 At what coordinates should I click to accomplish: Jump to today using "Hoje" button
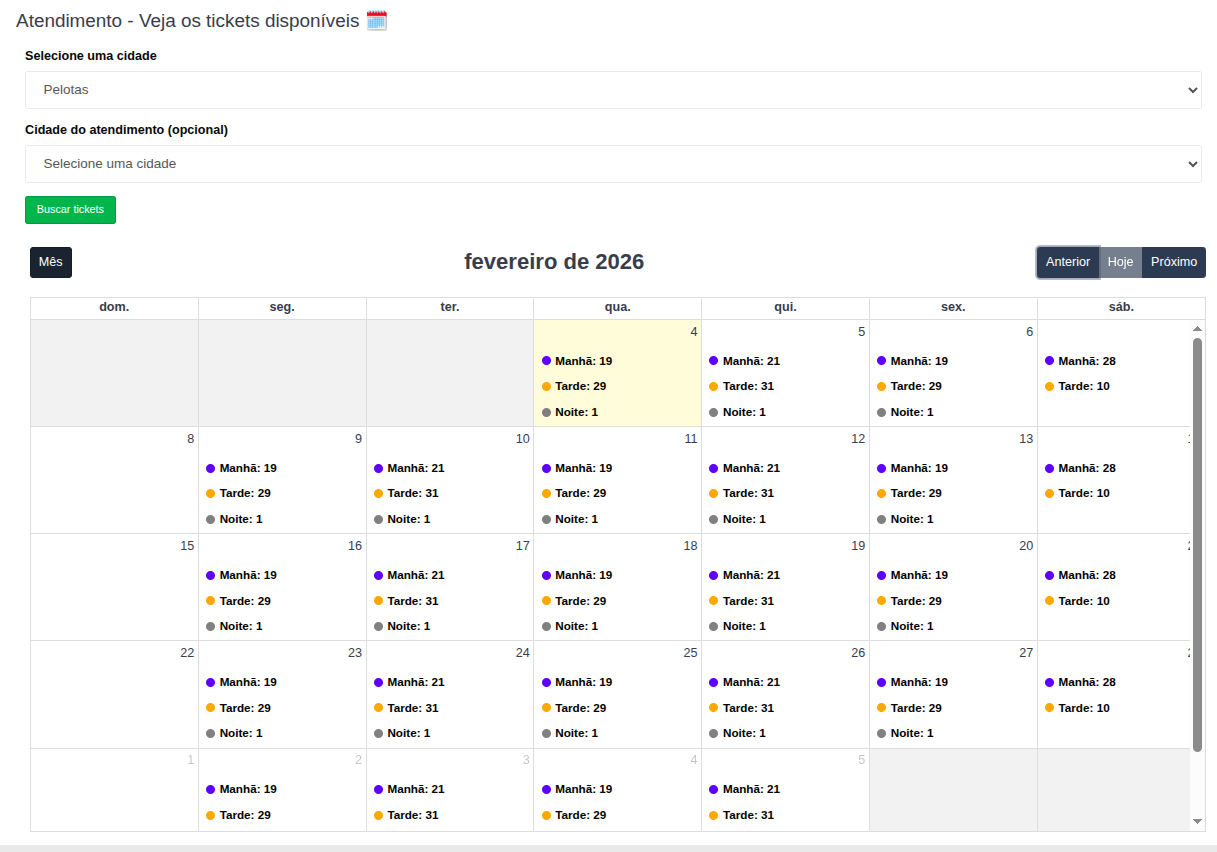pos(1121,262)
